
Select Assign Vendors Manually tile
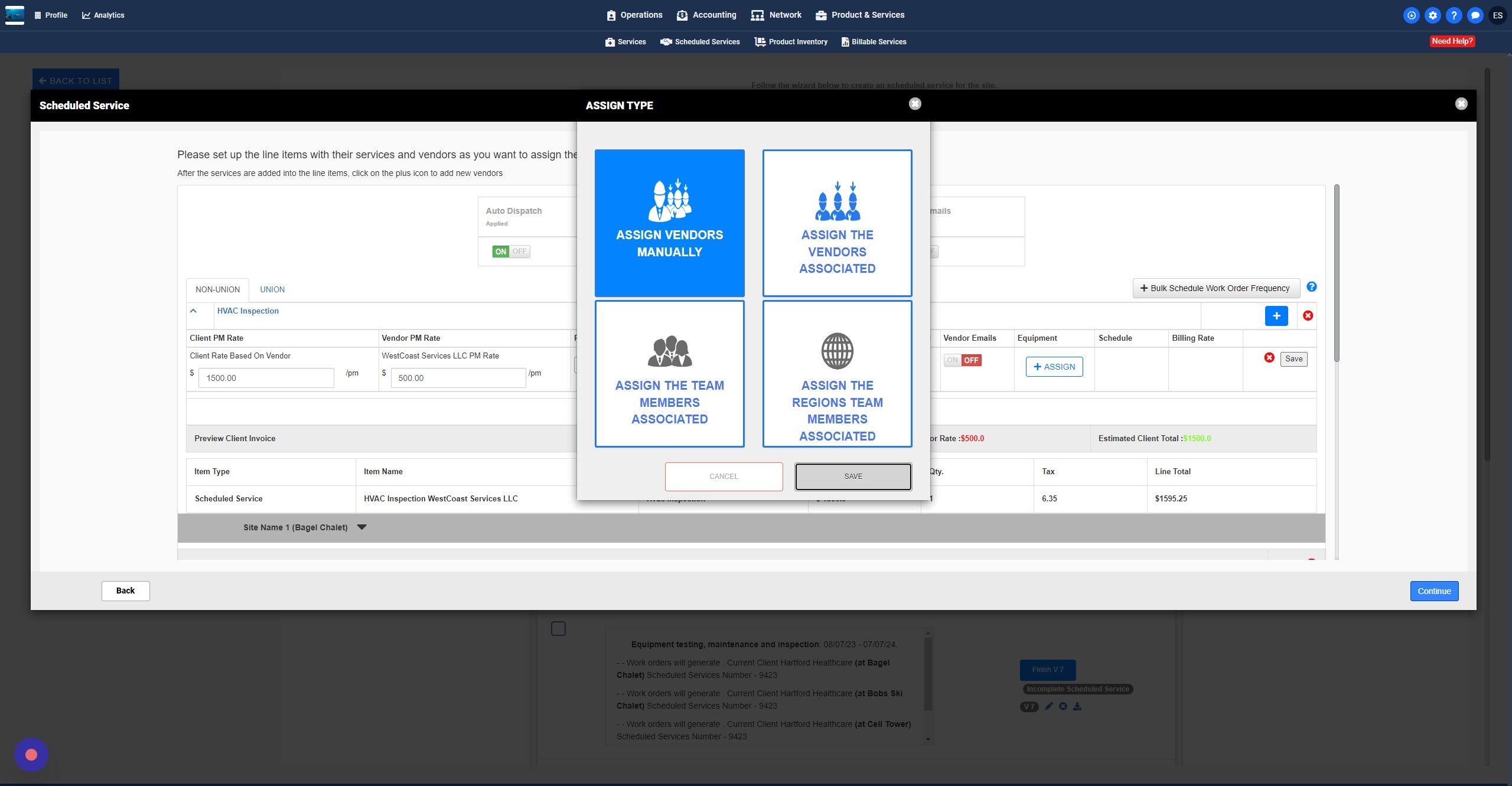tap(669, 223)
